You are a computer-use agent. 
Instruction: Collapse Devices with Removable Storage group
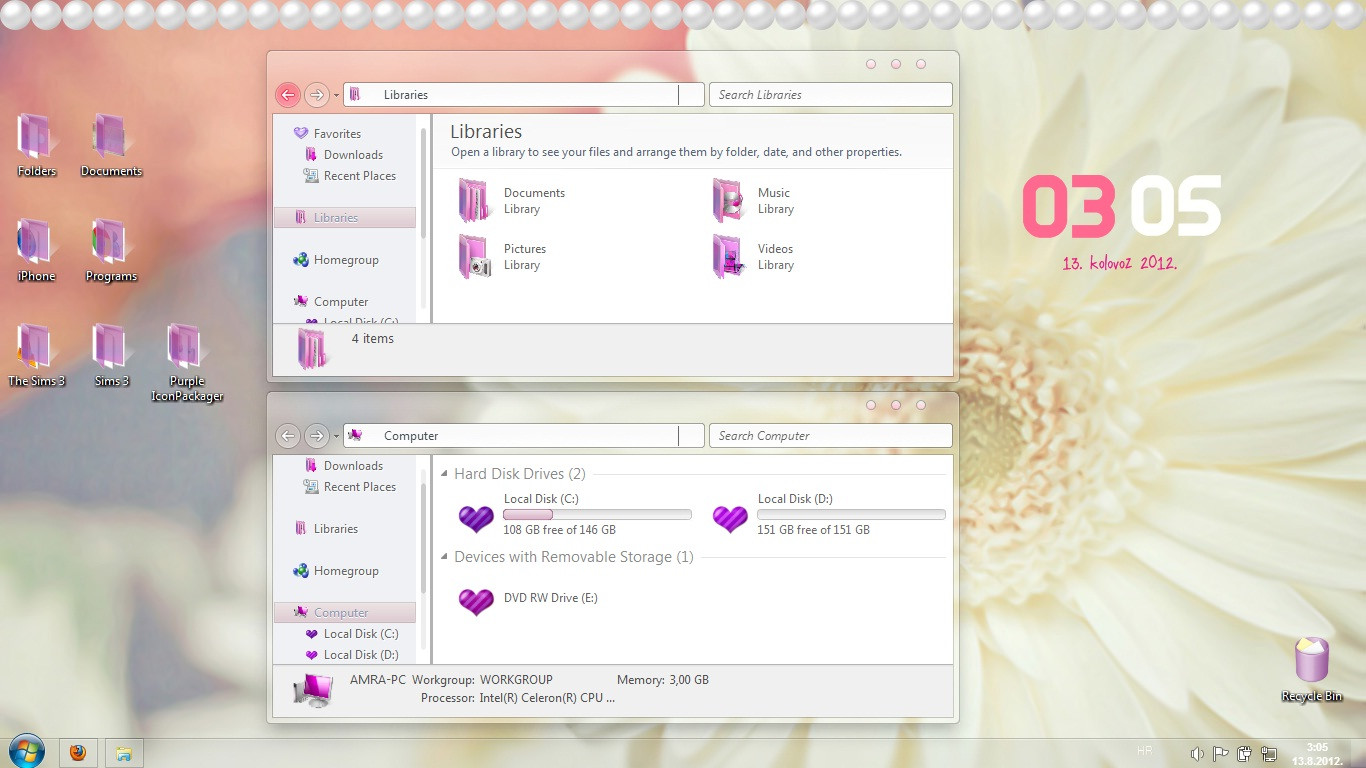tap(445, 557)
